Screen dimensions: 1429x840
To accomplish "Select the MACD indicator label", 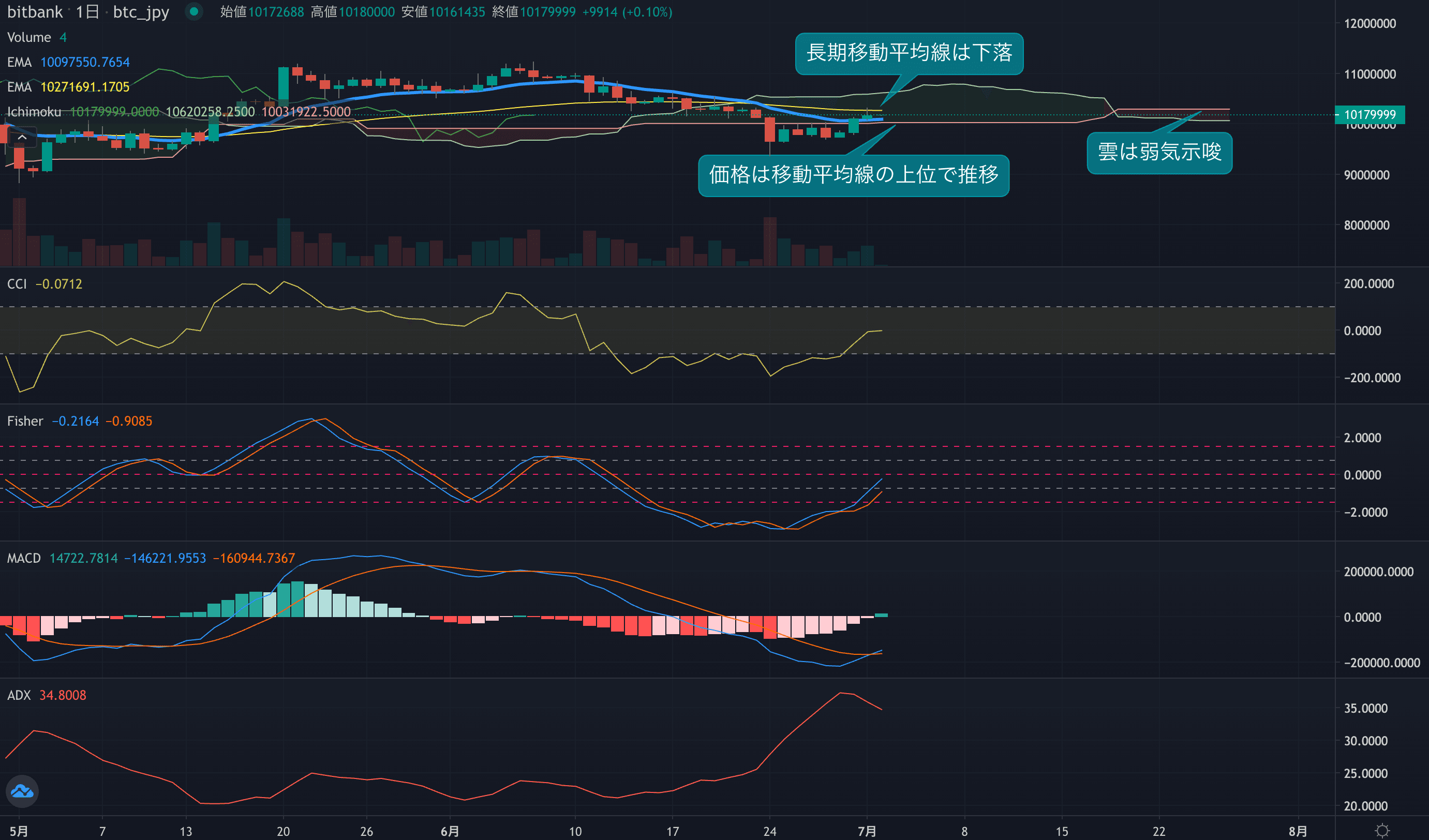I will (x=24, y=558).
